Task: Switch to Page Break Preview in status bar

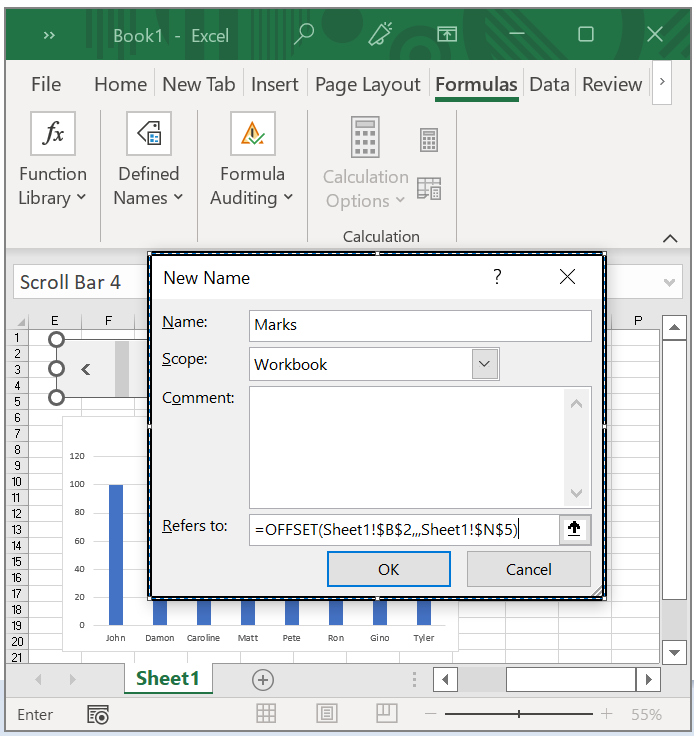Action: tap(387, 713)
